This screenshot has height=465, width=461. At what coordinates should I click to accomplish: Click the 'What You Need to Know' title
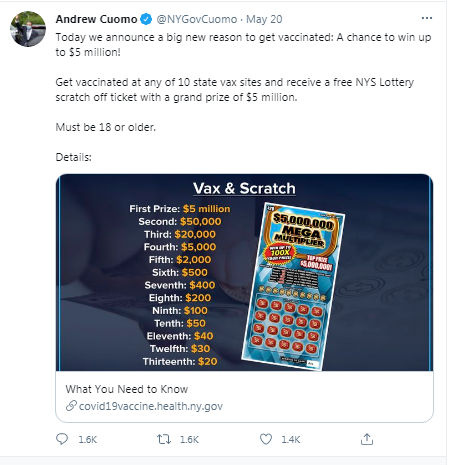click(x=127, y=389)
